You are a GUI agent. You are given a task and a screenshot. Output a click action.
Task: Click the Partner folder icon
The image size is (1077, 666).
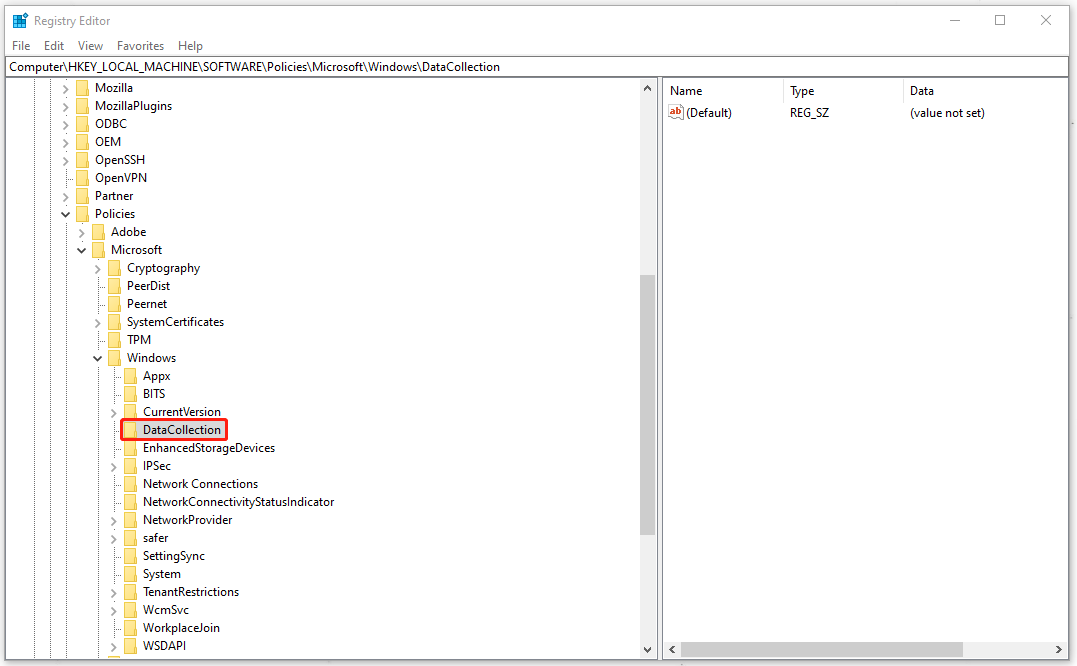[82, 196]
